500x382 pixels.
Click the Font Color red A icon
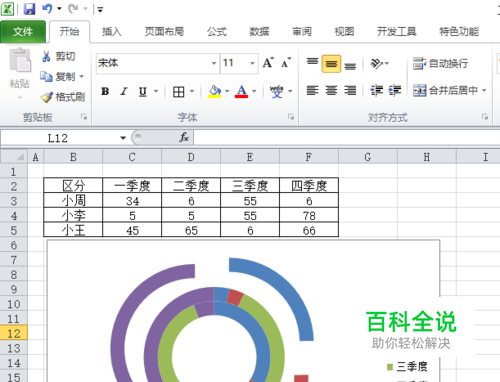pos(241,91)
